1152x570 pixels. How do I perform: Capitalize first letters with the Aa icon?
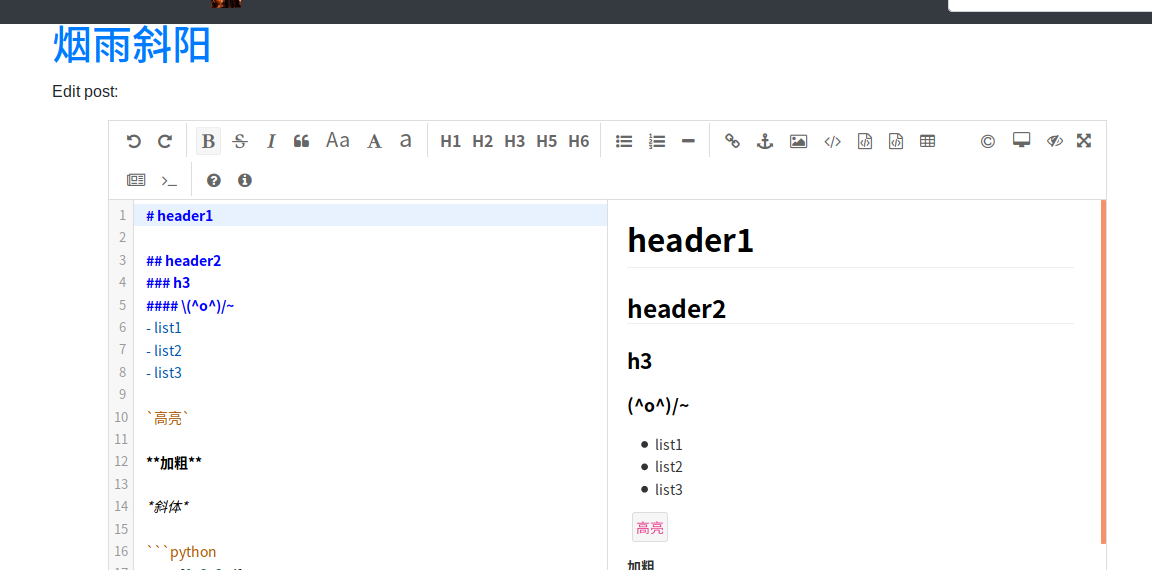[338, 140]
